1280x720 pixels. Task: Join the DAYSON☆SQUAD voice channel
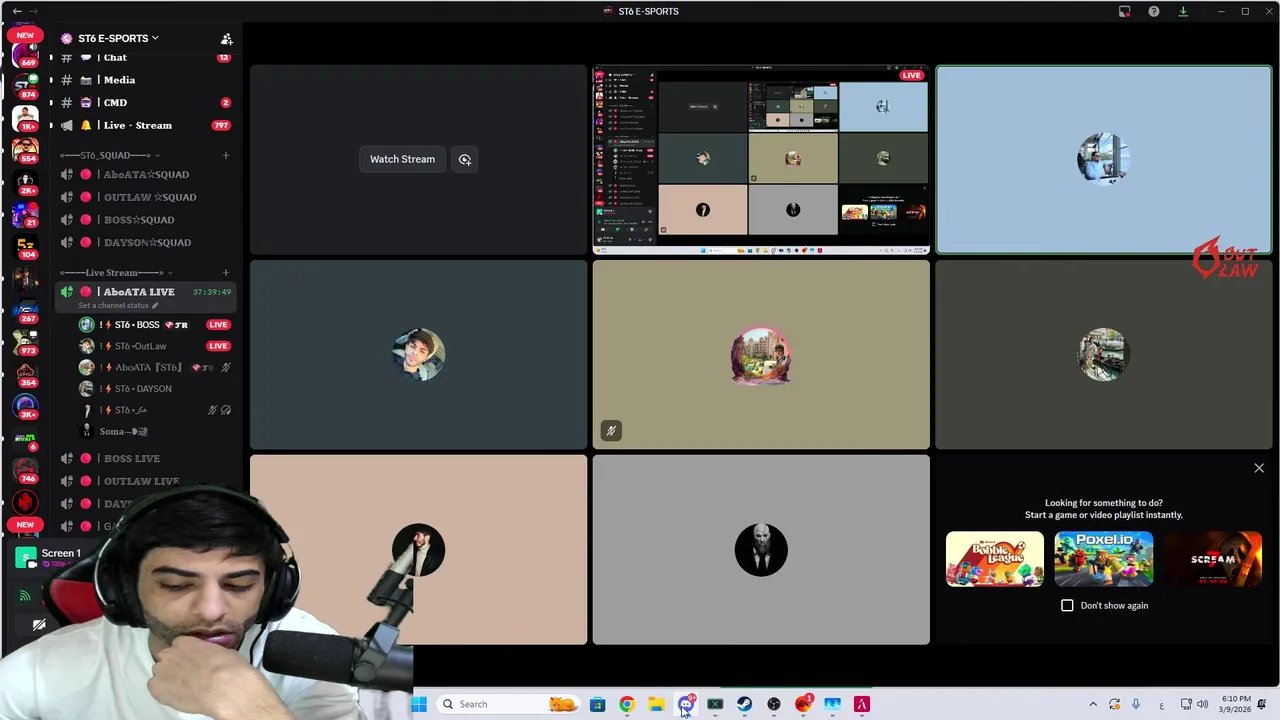point(145,242)
